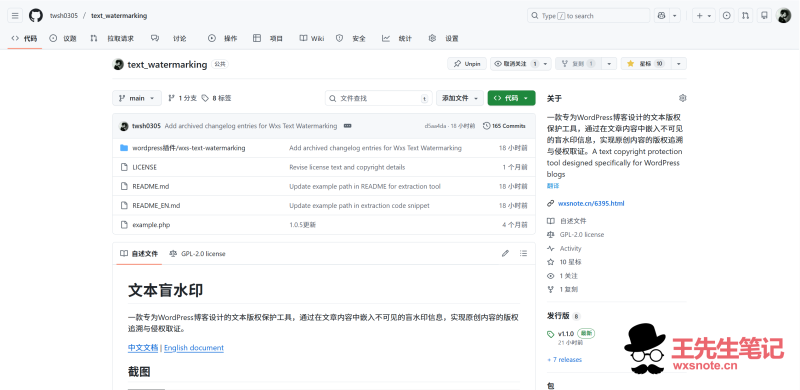Open the 统计 insights tab
Image resolution: width=800 pixels, height=390 pixels.
pyautogui.click(x=397, y=38)
